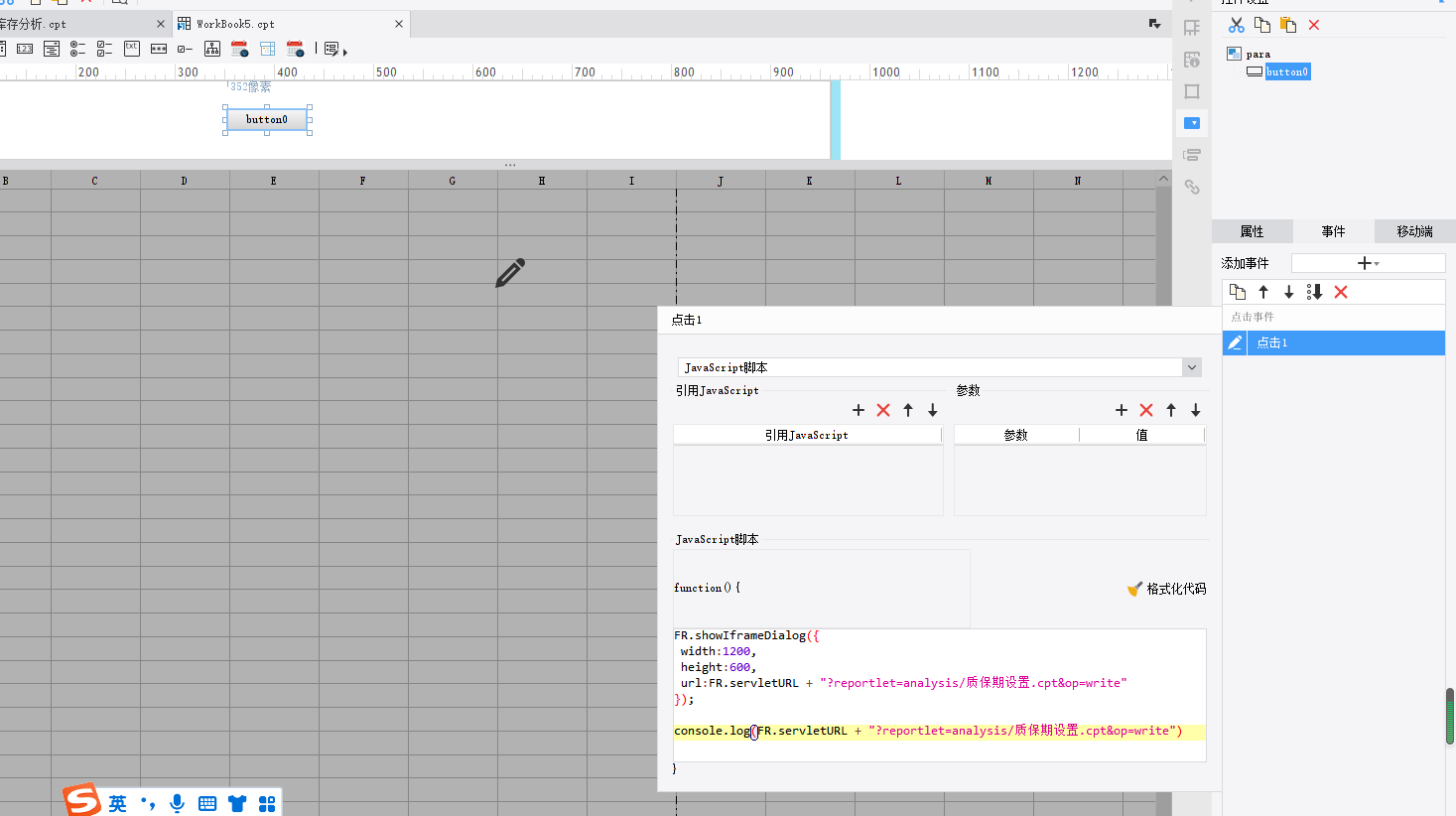Viewport: 1456px width, 816px height.
Task: Toggle Sogou input language 英 indicator
Action: click(x=118, y=803)
